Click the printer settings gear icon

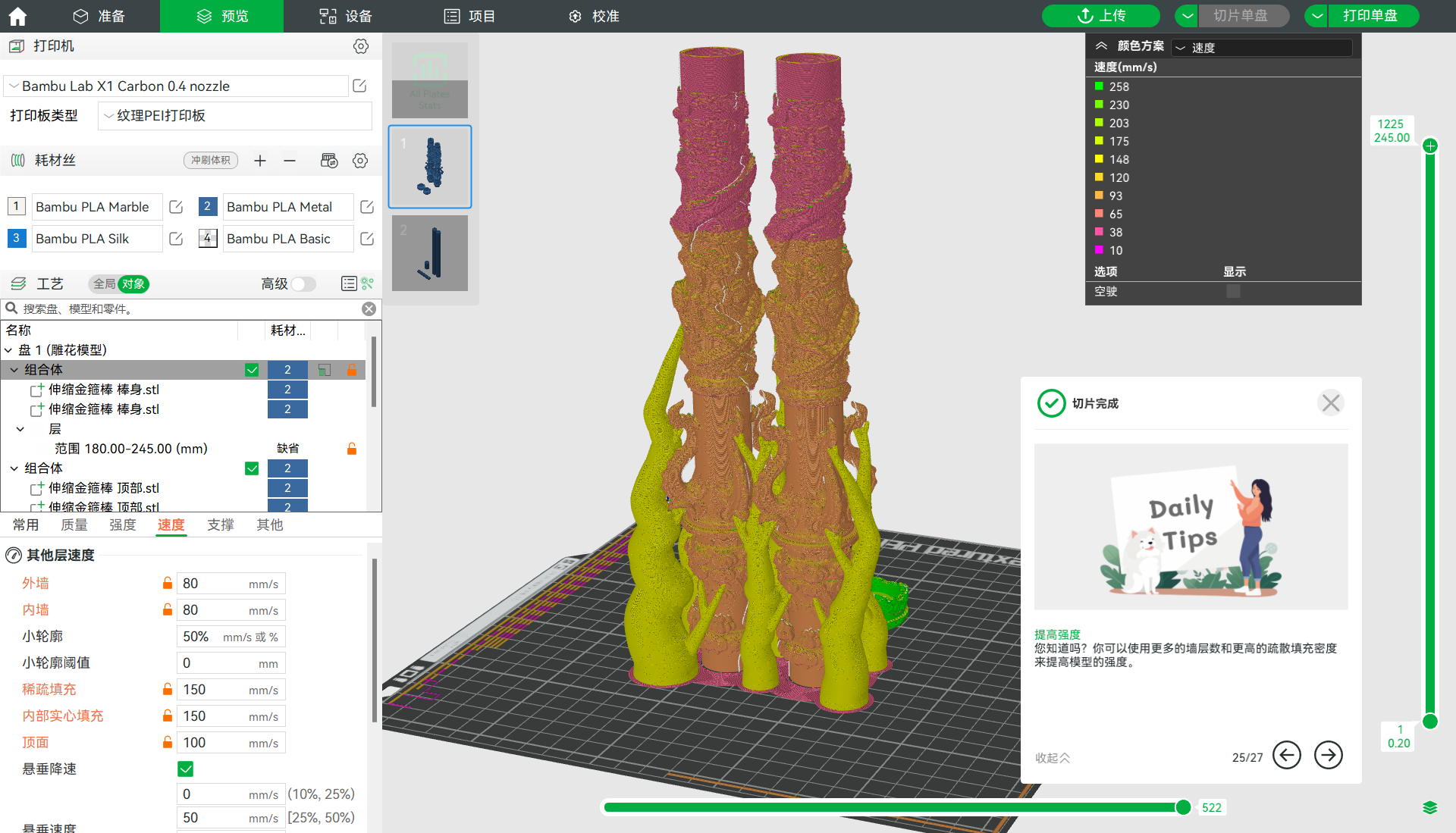(x=362, y=46)
